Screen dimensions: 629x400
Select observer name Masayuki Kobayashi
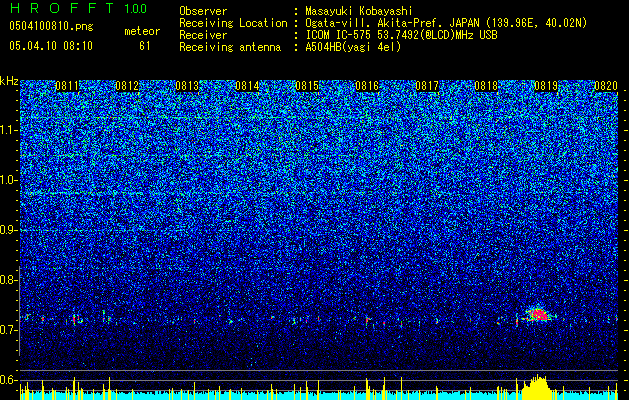point(359,11)
